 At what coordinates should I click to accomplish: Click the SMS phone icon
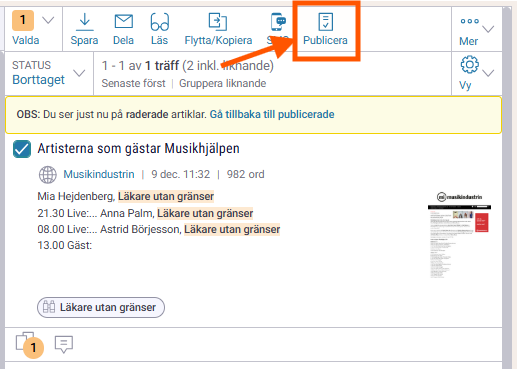click(278, 22)
